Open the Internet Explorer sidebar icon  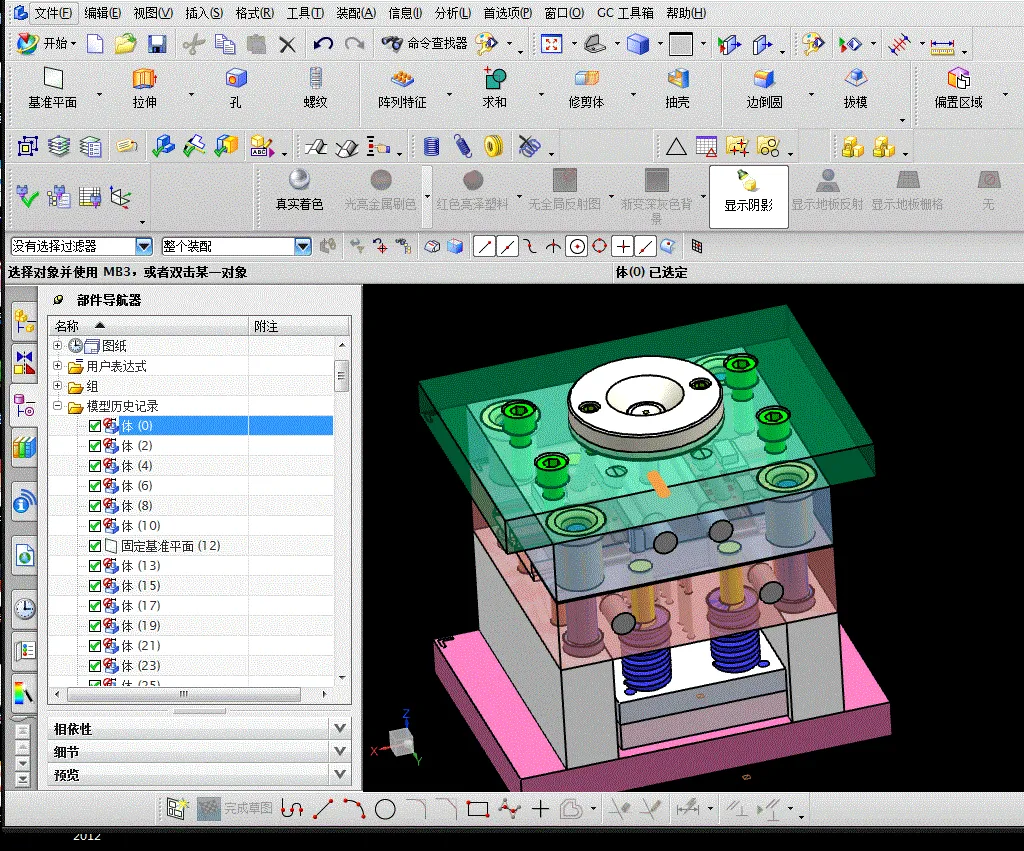[x=25, y=556]
